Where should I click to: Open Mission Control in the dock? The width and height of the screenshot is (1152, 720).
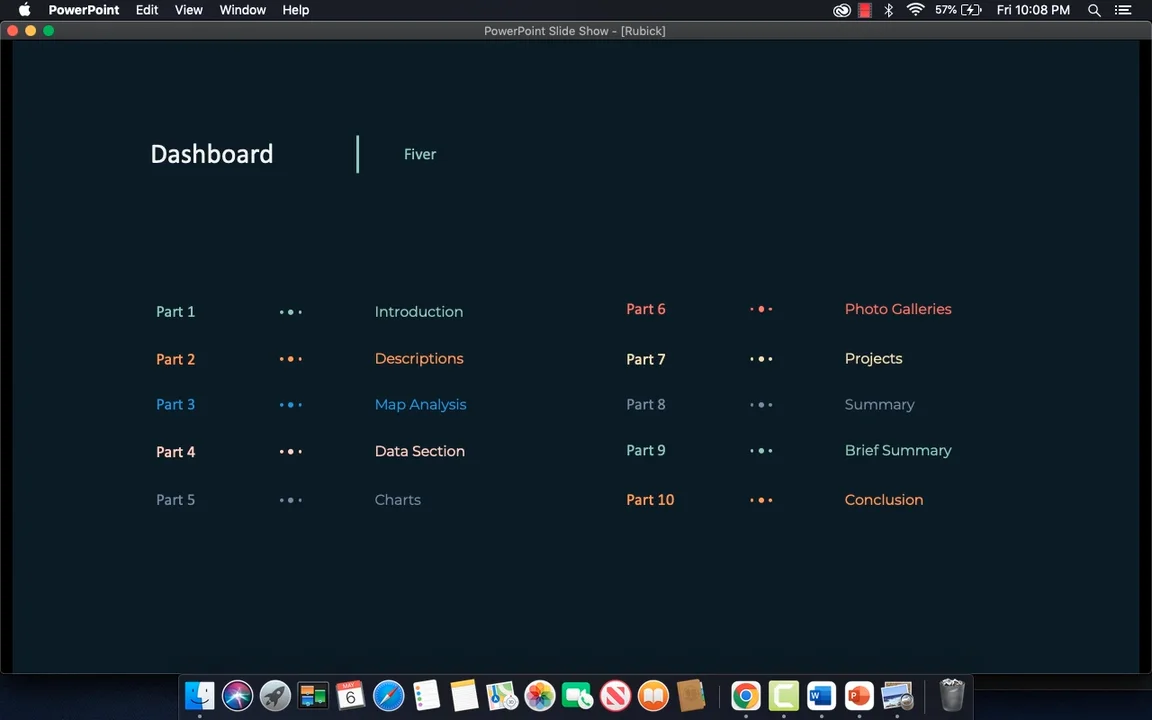coord(313,695)
